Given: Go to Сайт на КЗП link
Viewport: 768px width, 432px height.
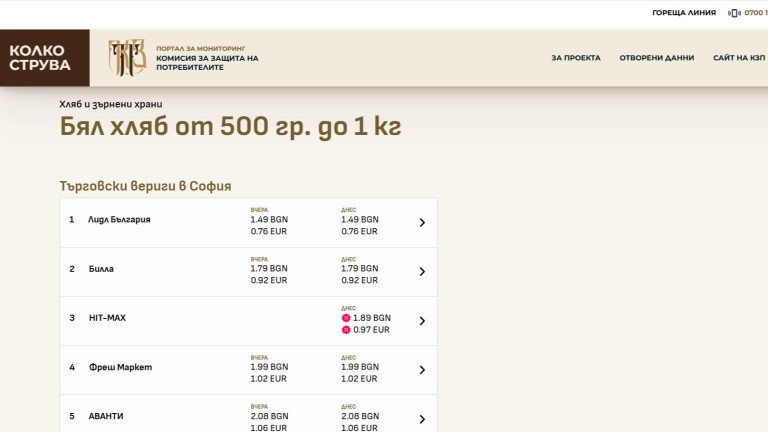Looking at the screenshot, I should pos(739,58).
